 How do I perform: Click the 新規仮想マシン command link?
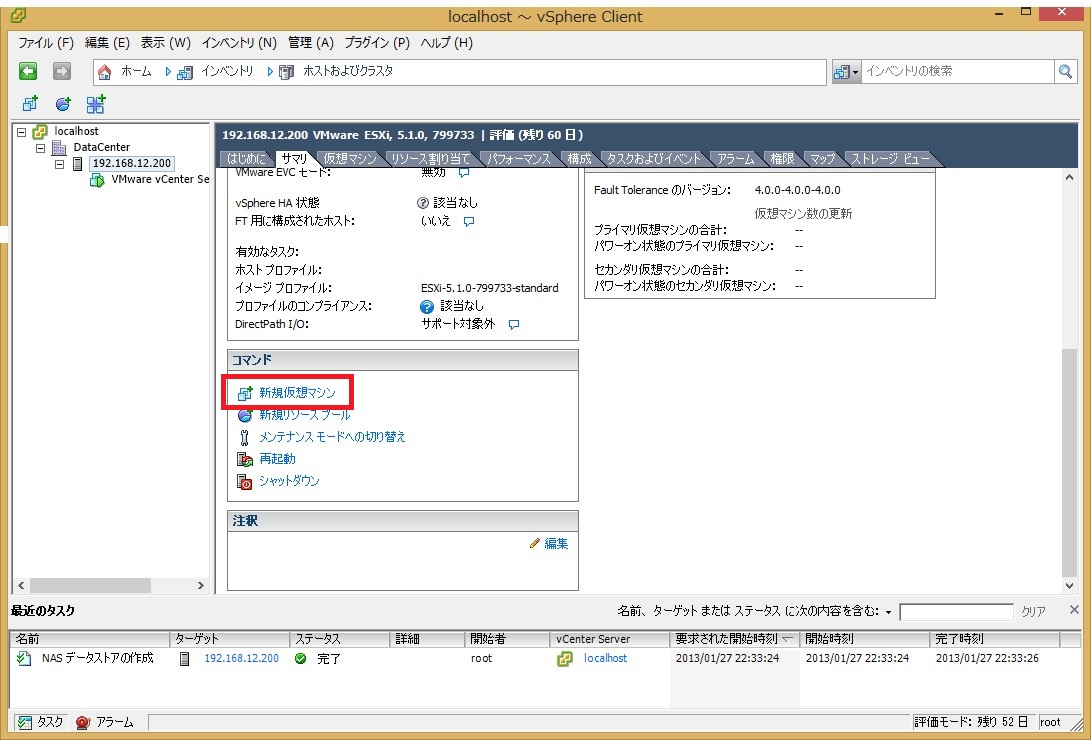coord(297,393)
